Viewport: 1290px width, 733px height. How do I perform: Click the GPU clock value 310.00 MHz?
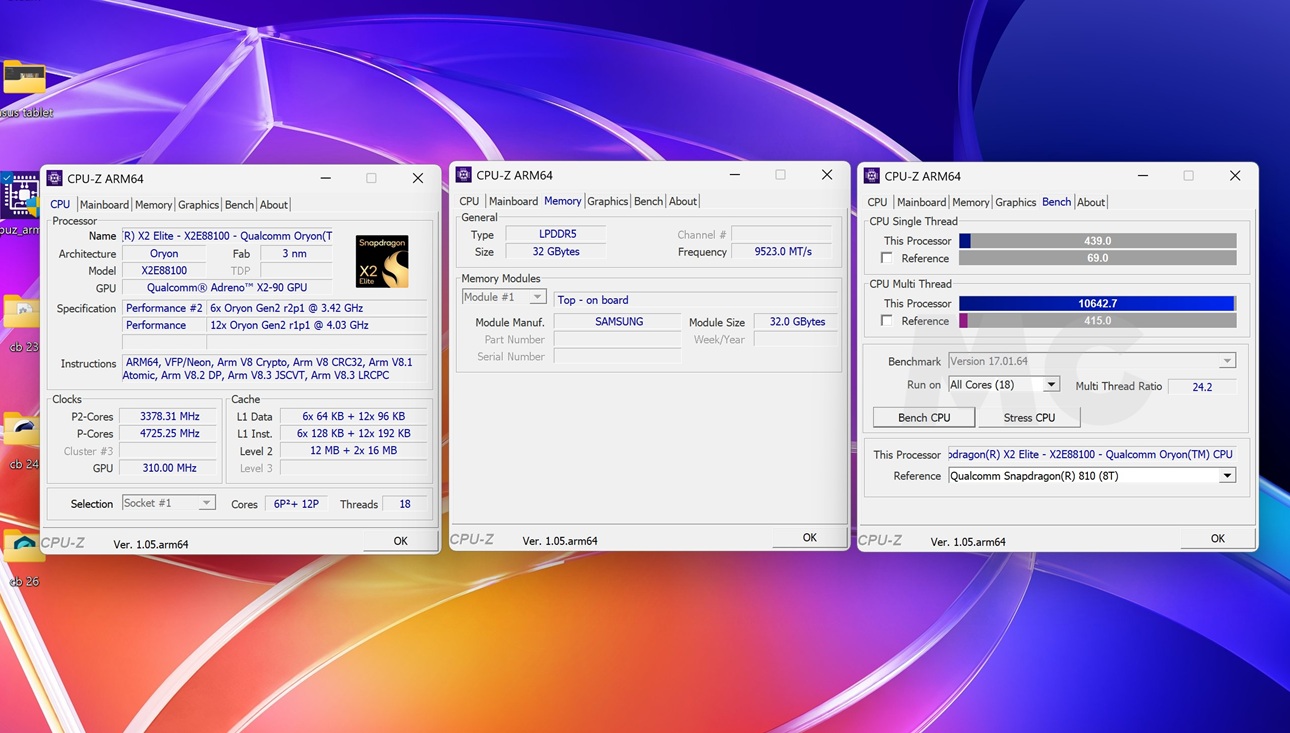pos(169,468)
